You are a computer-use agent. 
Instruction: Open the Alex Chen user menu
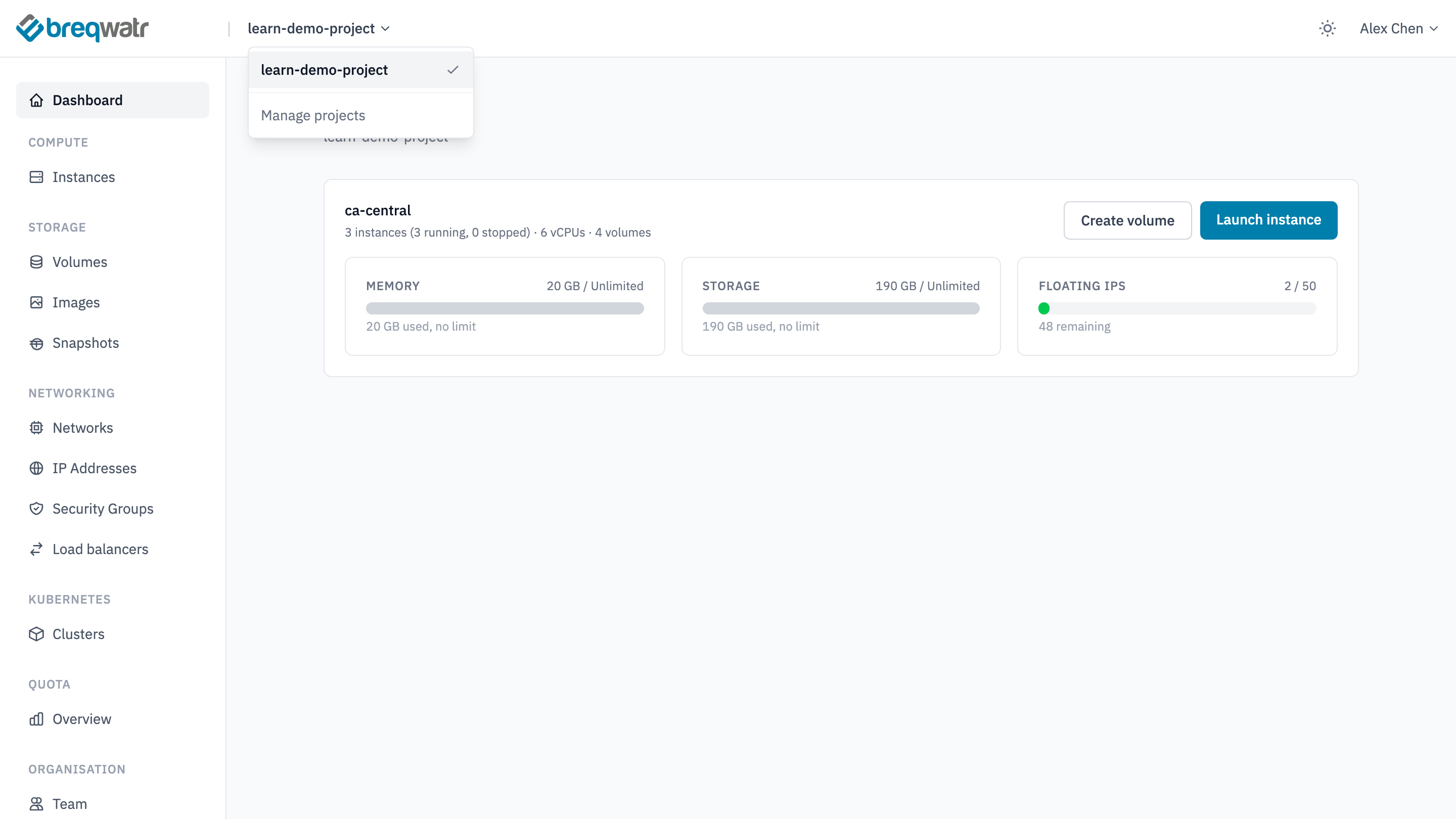(1399, 28)
